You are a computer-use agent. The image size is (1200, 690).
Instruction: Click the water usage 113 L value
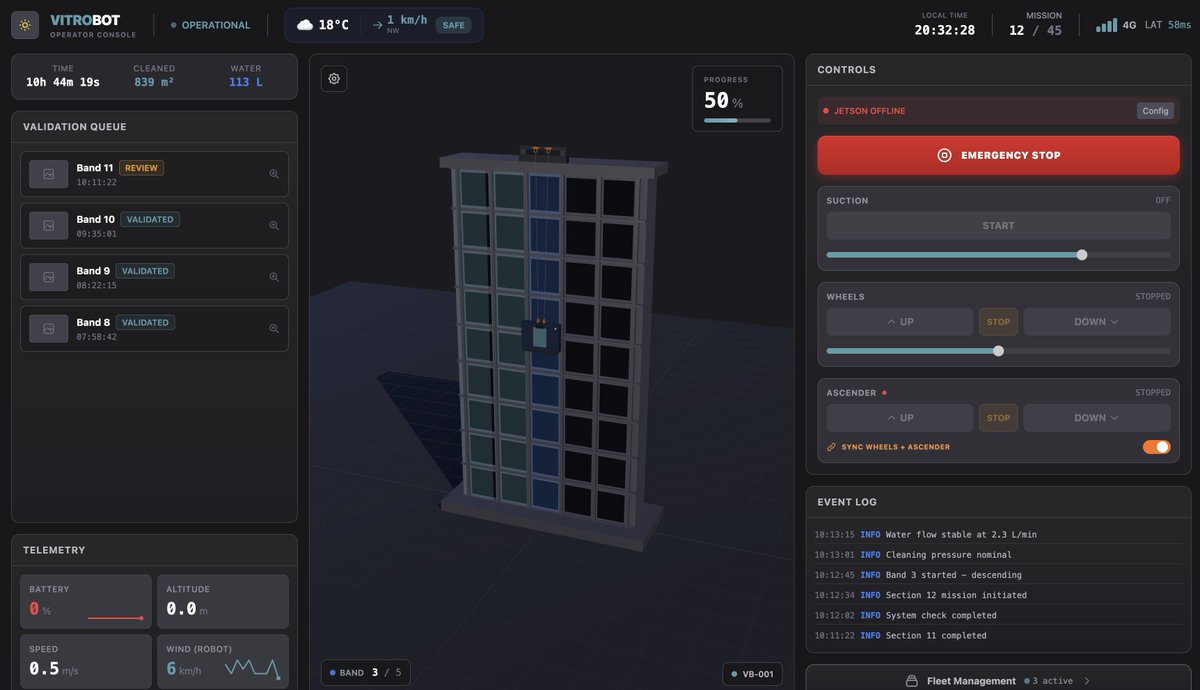coord(245,82)
